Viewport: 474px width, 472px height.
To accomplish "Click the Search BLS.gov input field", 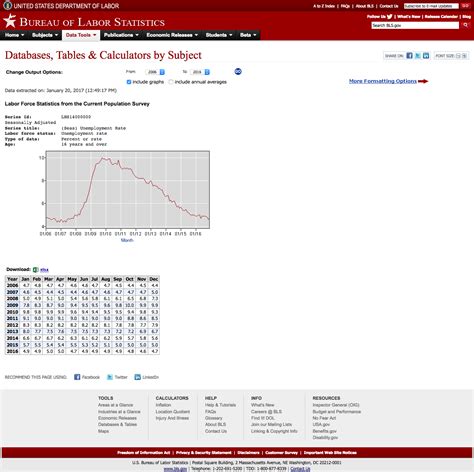I will (x=415, y=25).
